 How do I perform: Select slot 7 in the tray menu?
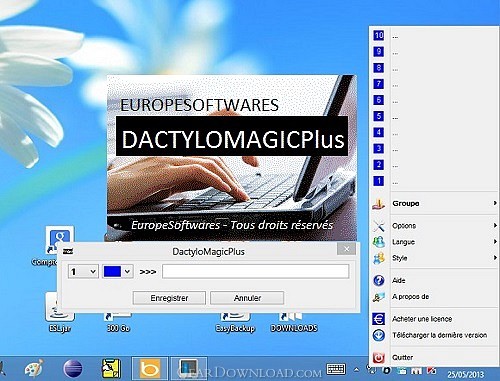pos(433,84)
